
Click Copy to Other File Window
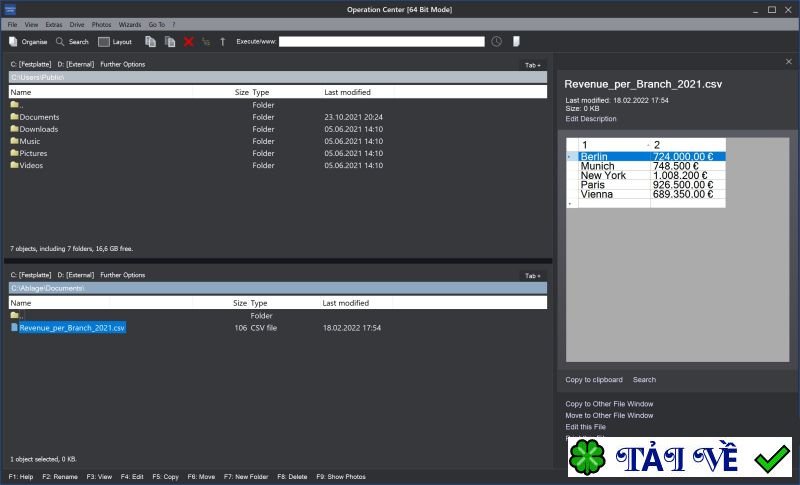click(x=609, y=404)
